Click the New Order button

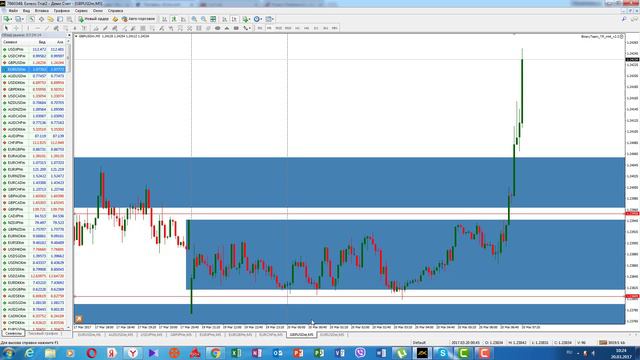tap(93, 19)
